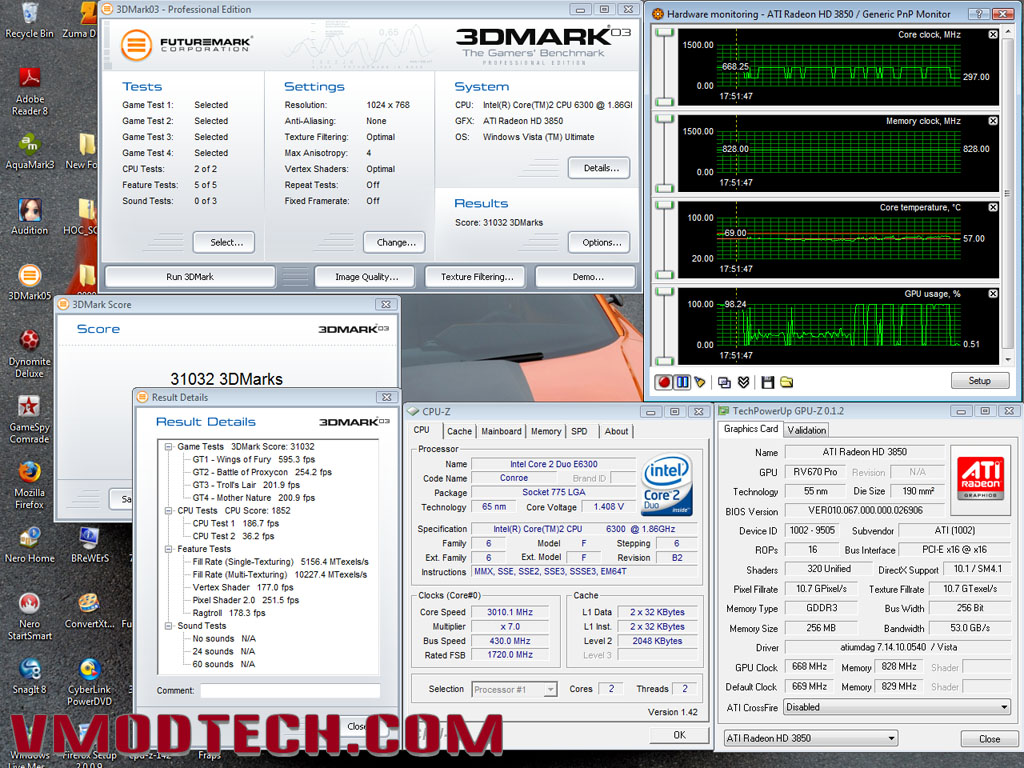Click the yellow folder open icon in Hardware monitoring
This screenshot has height=768, width=1024.
click(x=786, y=382)
